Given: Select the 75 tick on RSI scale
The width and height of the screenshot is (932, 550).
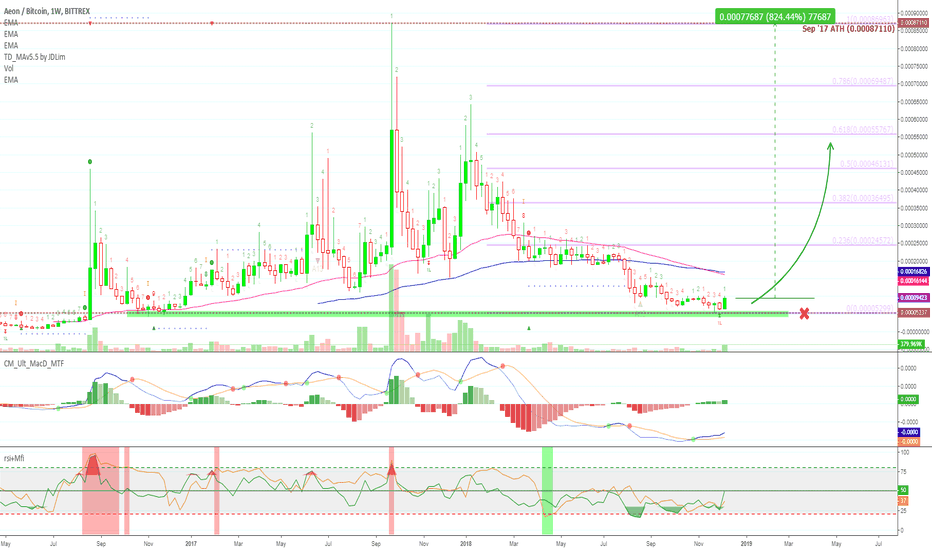Looking at the screenshot, I should coord(903,472).
